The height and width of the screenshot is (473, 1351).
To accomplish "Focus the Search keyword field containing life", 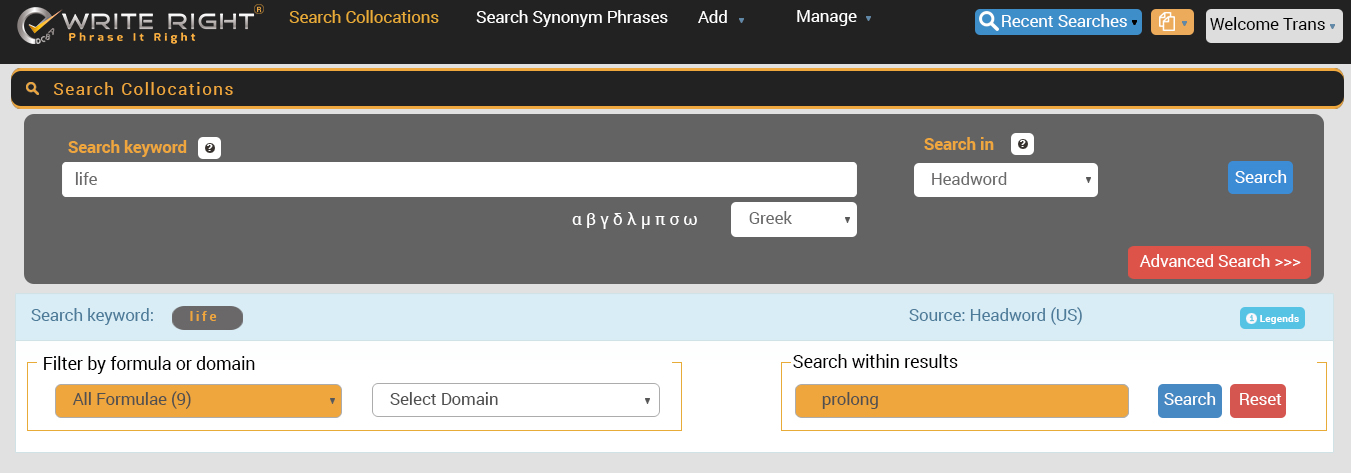I will pyautogui.click(x=459, y=180).
